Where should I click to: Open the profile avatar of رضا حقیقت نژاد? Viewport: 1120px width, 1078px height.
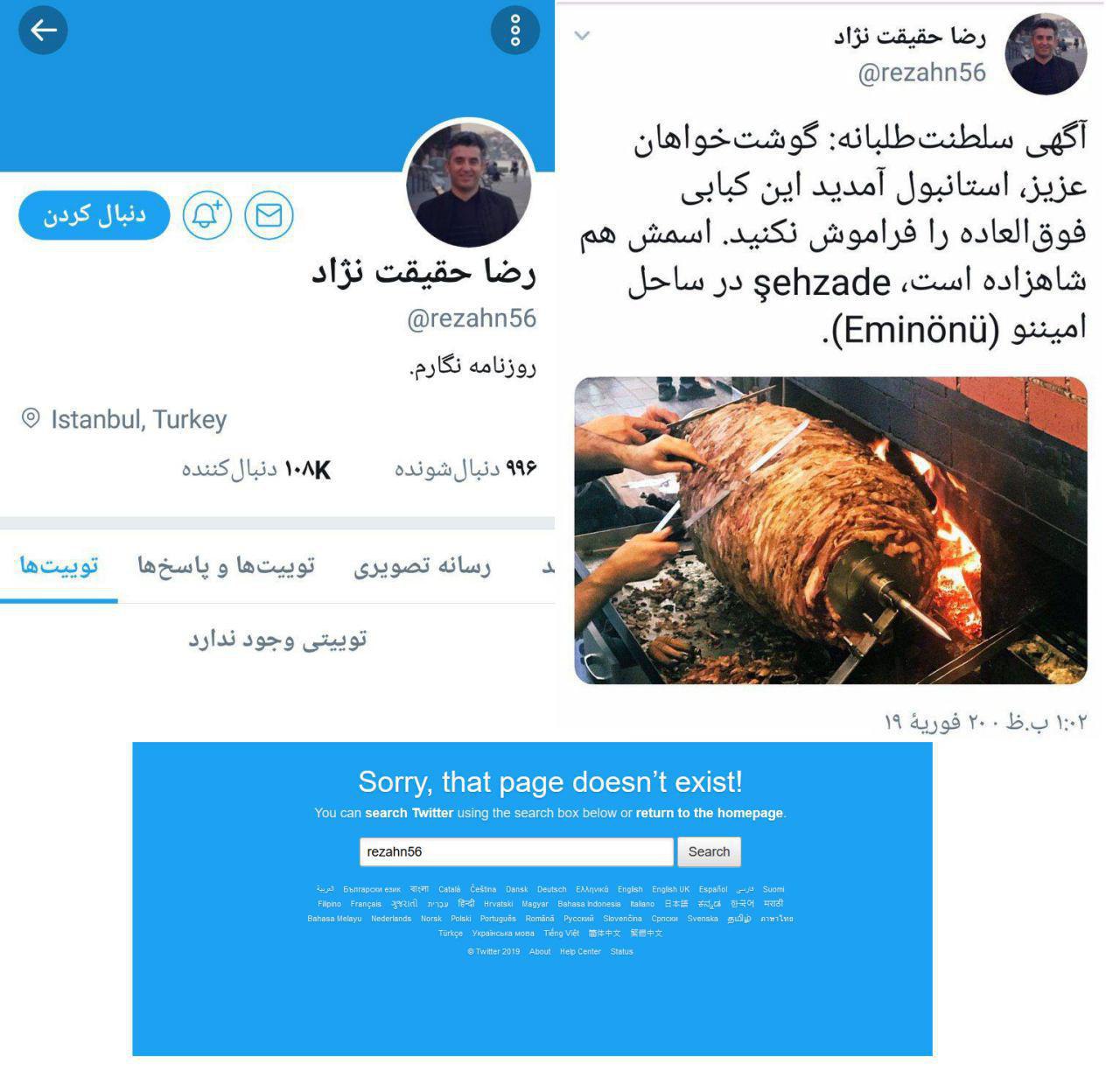point(469,185)
